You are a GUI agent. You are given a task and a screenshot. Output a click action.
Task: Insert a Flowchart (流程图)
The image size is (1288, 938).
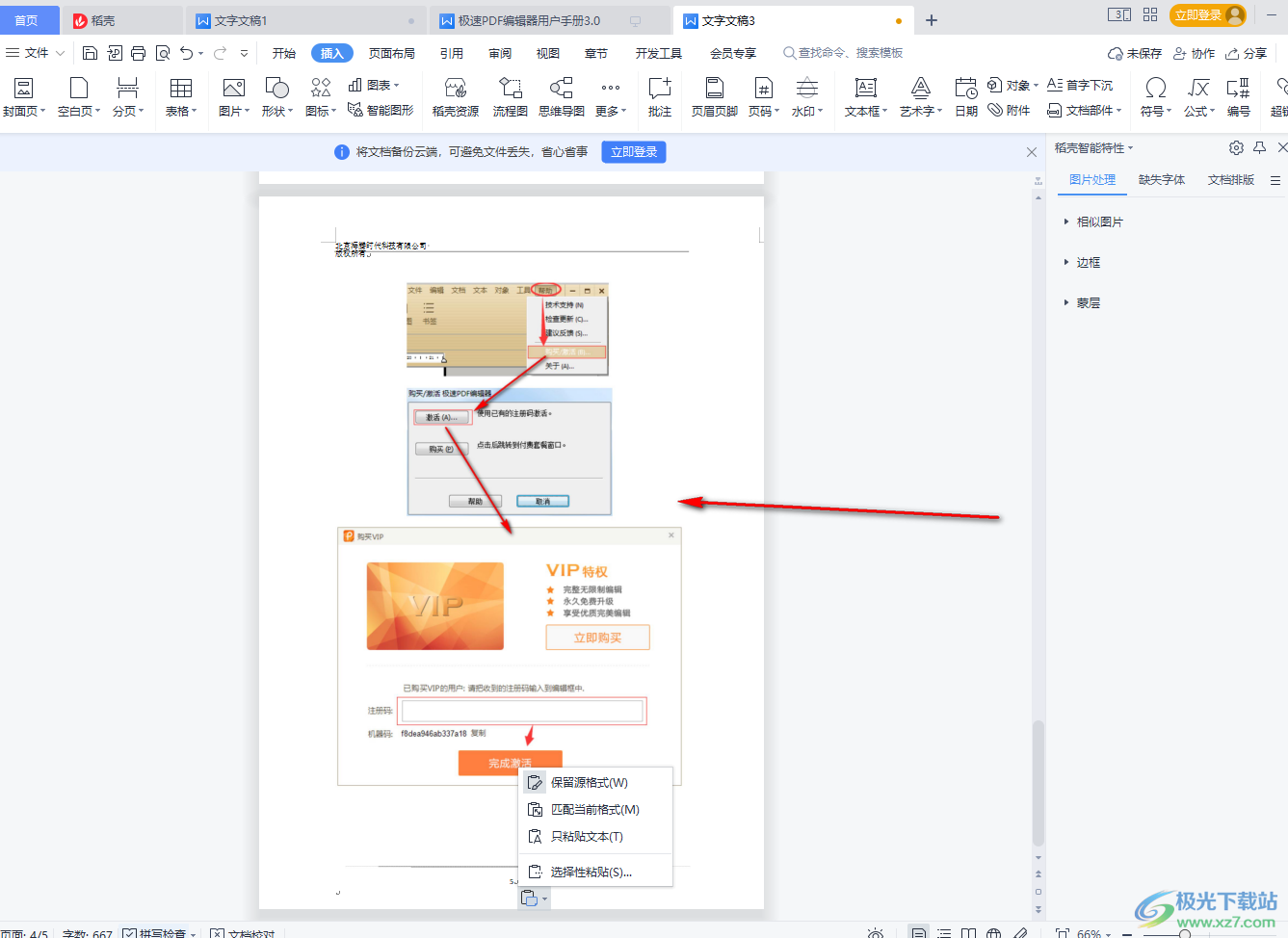511,97
